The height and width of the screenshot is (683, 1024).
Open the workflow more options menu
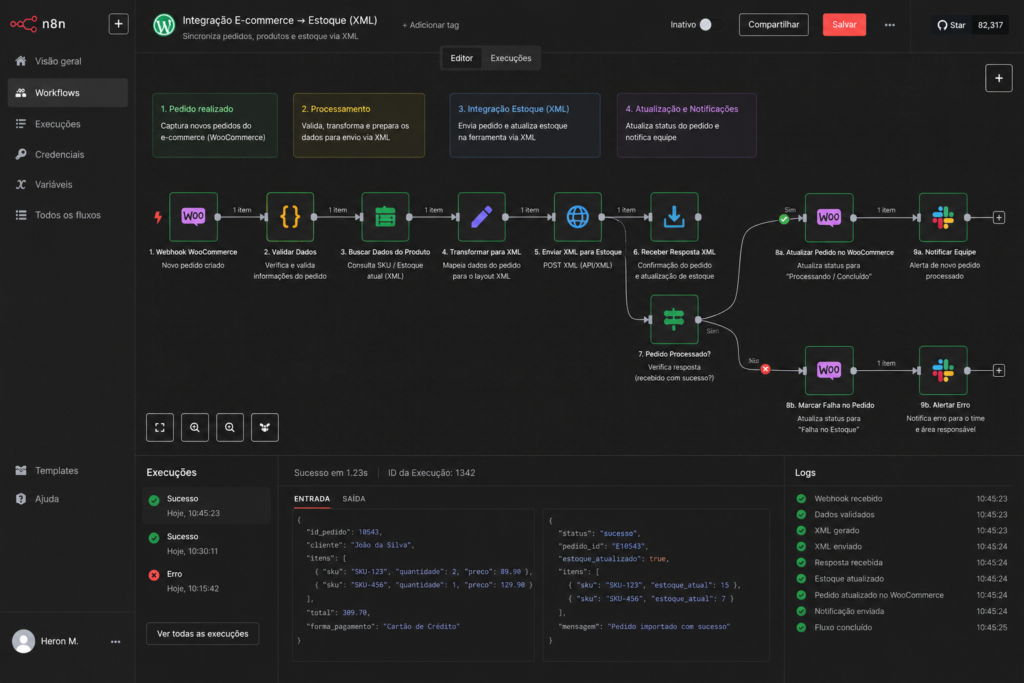889,25
